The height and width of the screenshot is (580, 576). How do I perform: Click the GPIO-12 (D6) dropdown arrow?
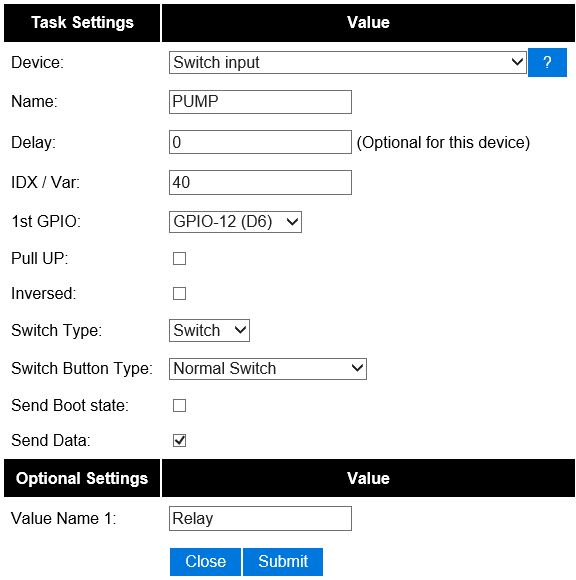[x=292, y=222]
